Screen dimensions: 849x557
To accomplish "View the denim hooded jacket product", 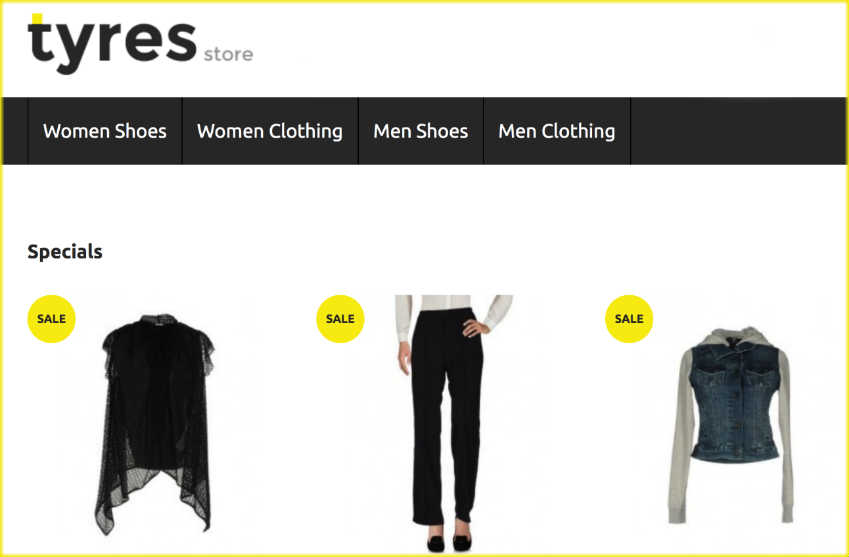I will tap(730, 425).
